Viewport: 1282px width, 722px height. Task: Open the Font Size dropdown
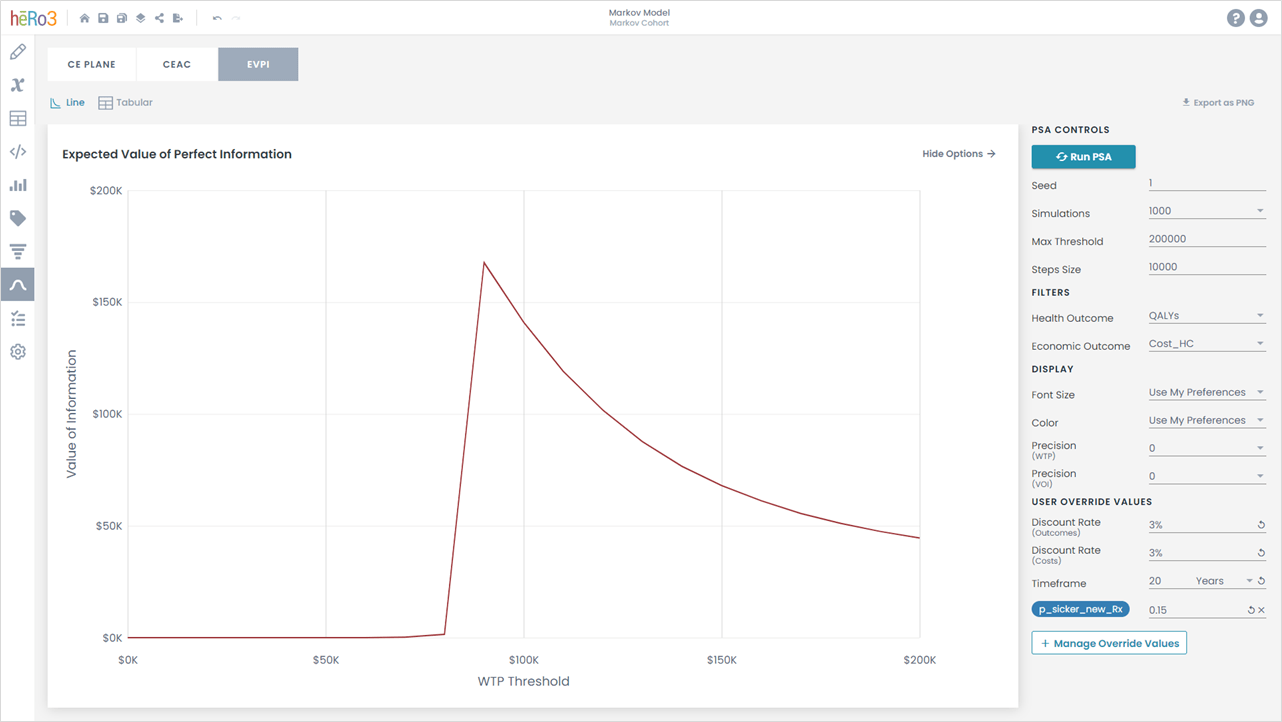pos(1207,393)
